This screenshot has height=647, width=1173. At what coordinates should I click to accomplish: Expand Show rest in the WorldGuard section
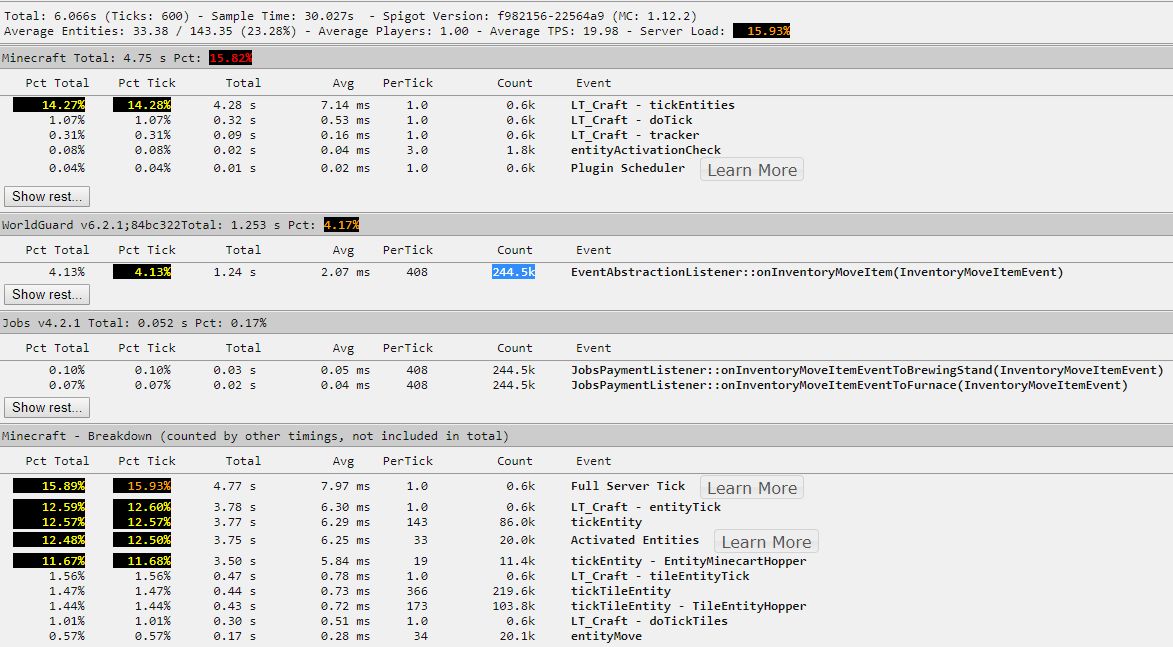pyautogui.click(x=47, y=294)
